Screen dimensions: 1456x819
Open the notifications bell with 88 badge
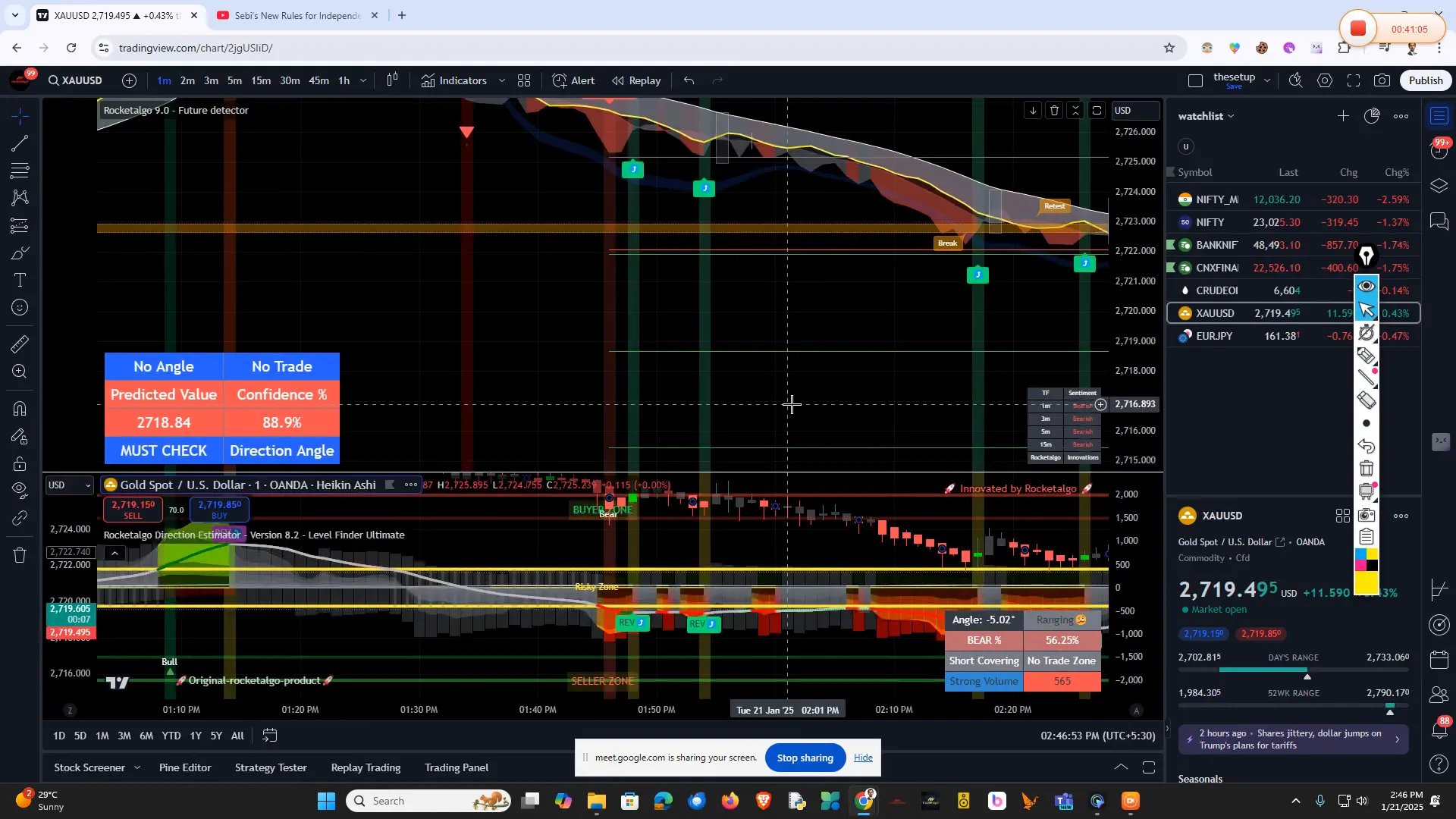pyautogui.click(x=1439, y=730)
